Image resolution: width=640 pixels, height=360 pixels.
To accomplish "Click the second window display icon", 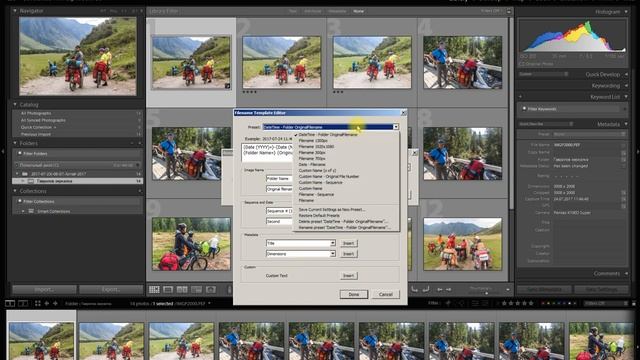I will coord(23,303).
